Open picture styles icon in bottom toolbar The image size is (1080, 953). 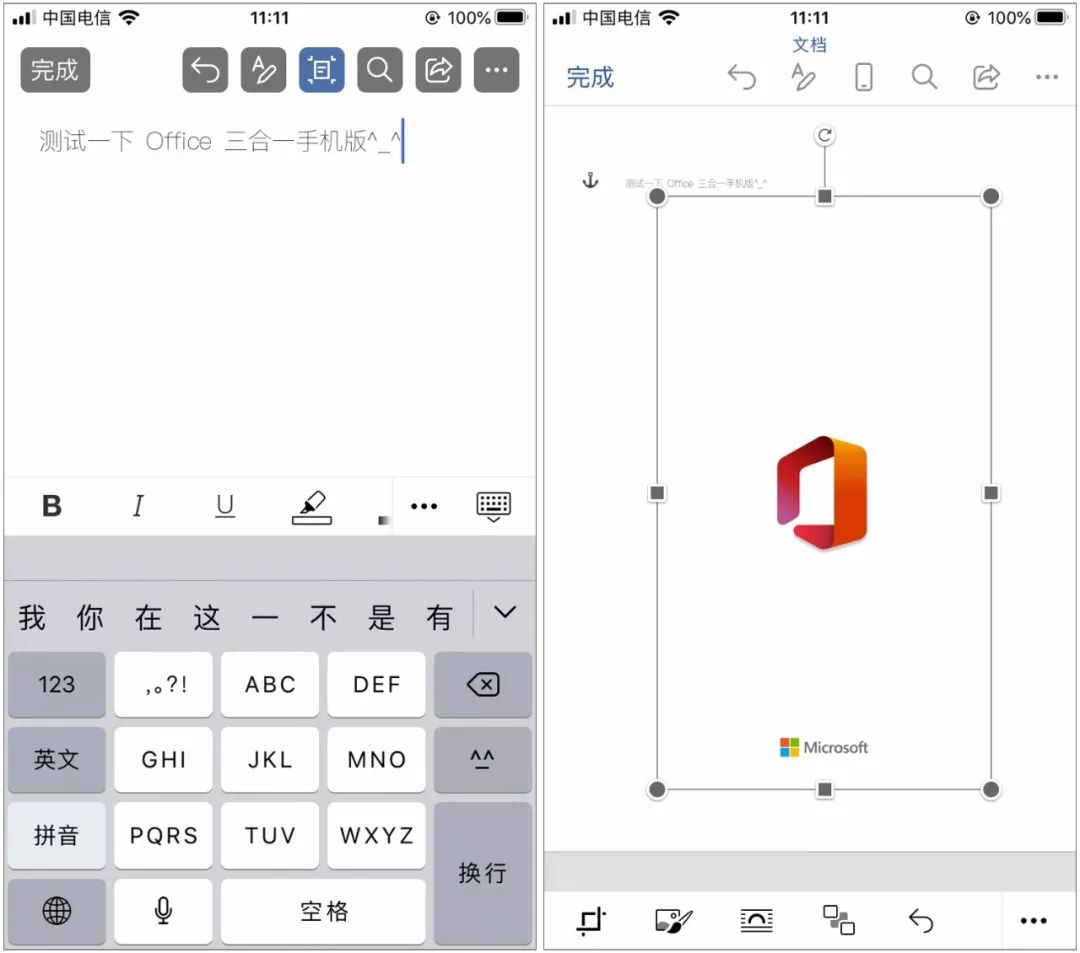pyautogui.click(x=673, y=921)
